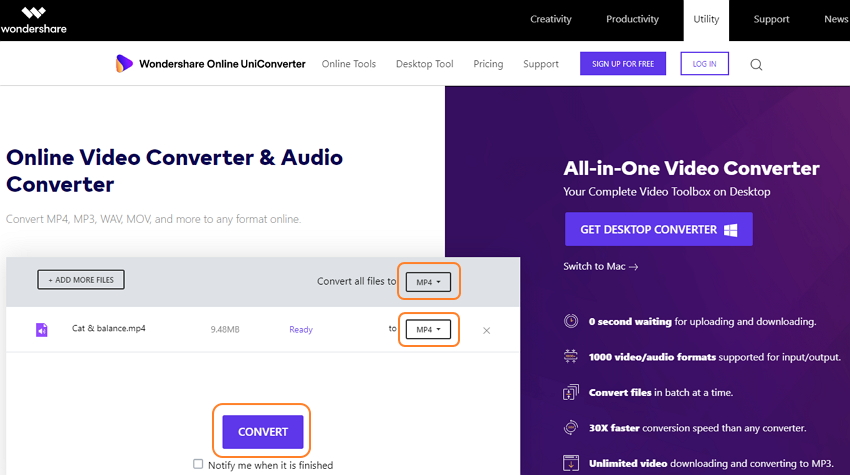Click the Ready status text
This screenshot has height=475, width=850.
pos(301,329)
